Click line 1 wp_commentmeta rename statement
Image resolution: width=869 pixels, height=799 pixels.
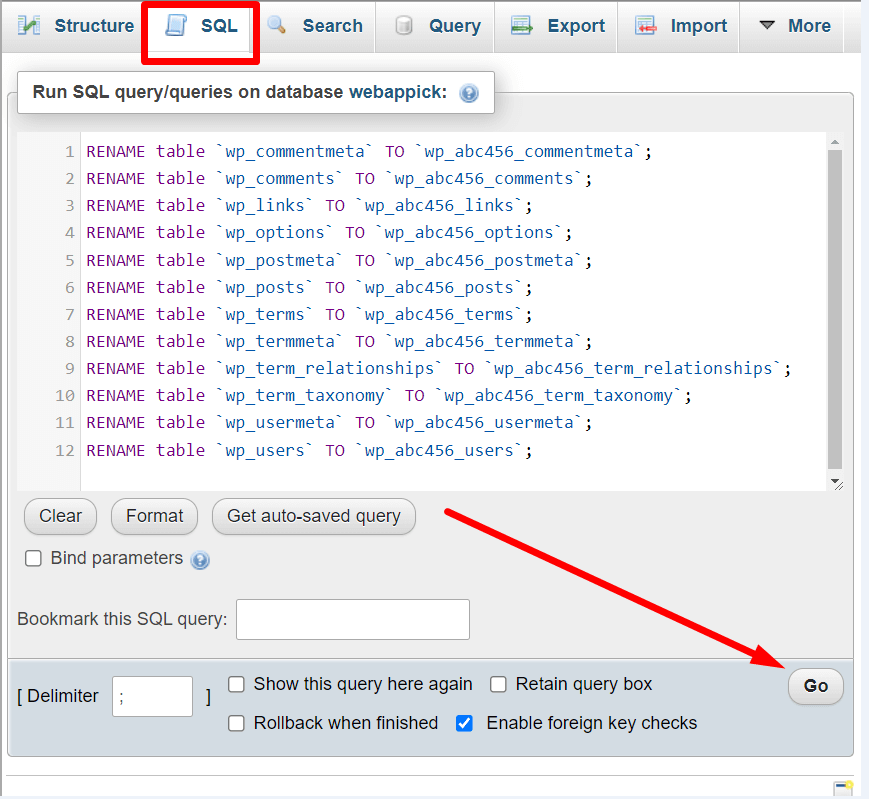point(369,152)
